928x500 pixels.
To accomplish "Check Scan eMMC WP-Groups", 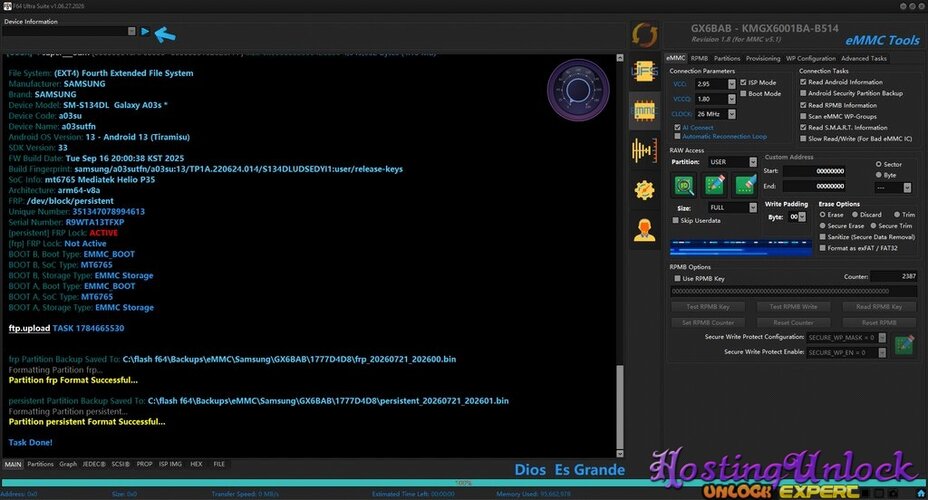I will pos(803,116).
